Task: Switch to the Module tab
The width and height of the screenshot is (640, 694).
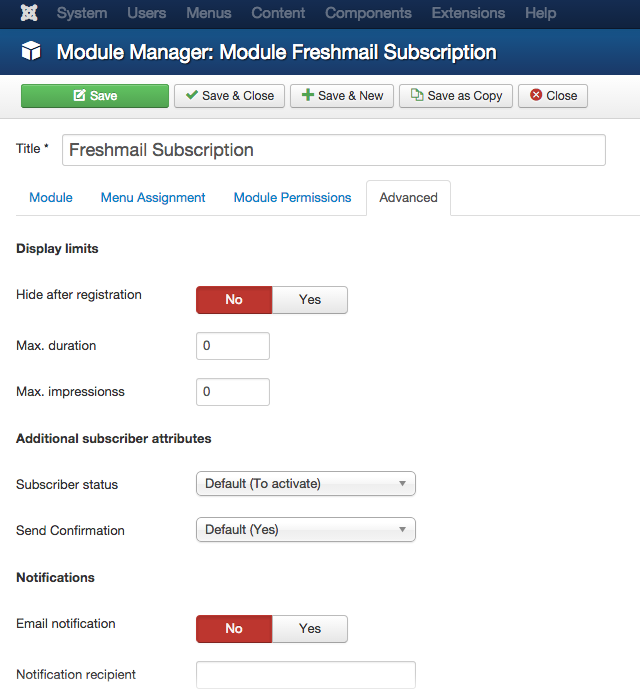Action: point(51,197)
